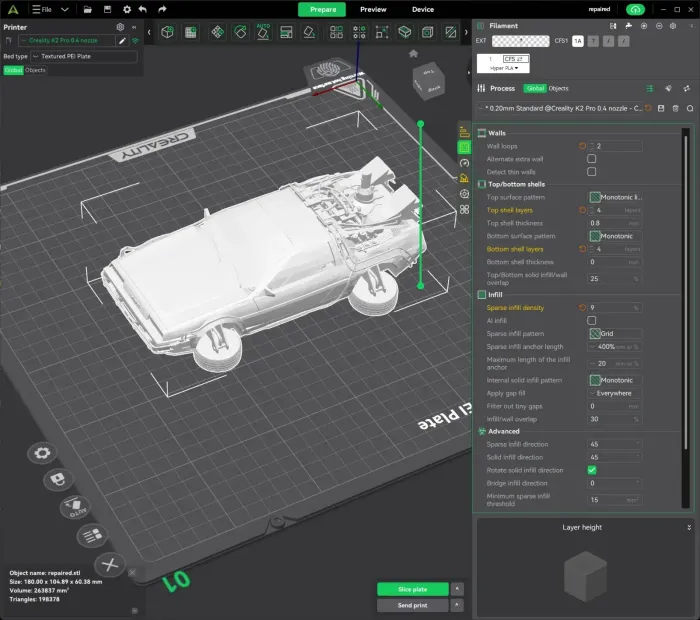Check the Detect thin walls option

point(592,172)
